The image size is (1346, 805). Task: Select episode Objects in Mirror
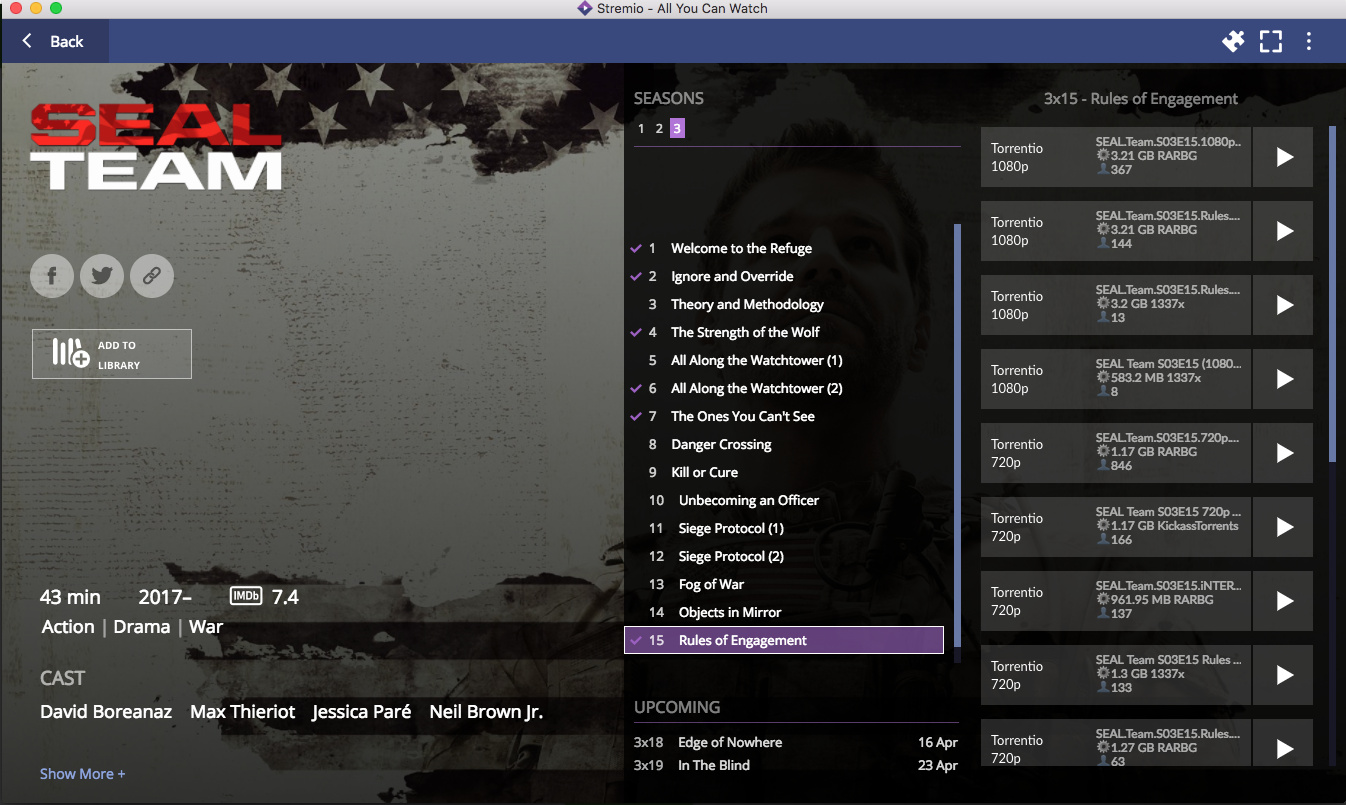784,612
